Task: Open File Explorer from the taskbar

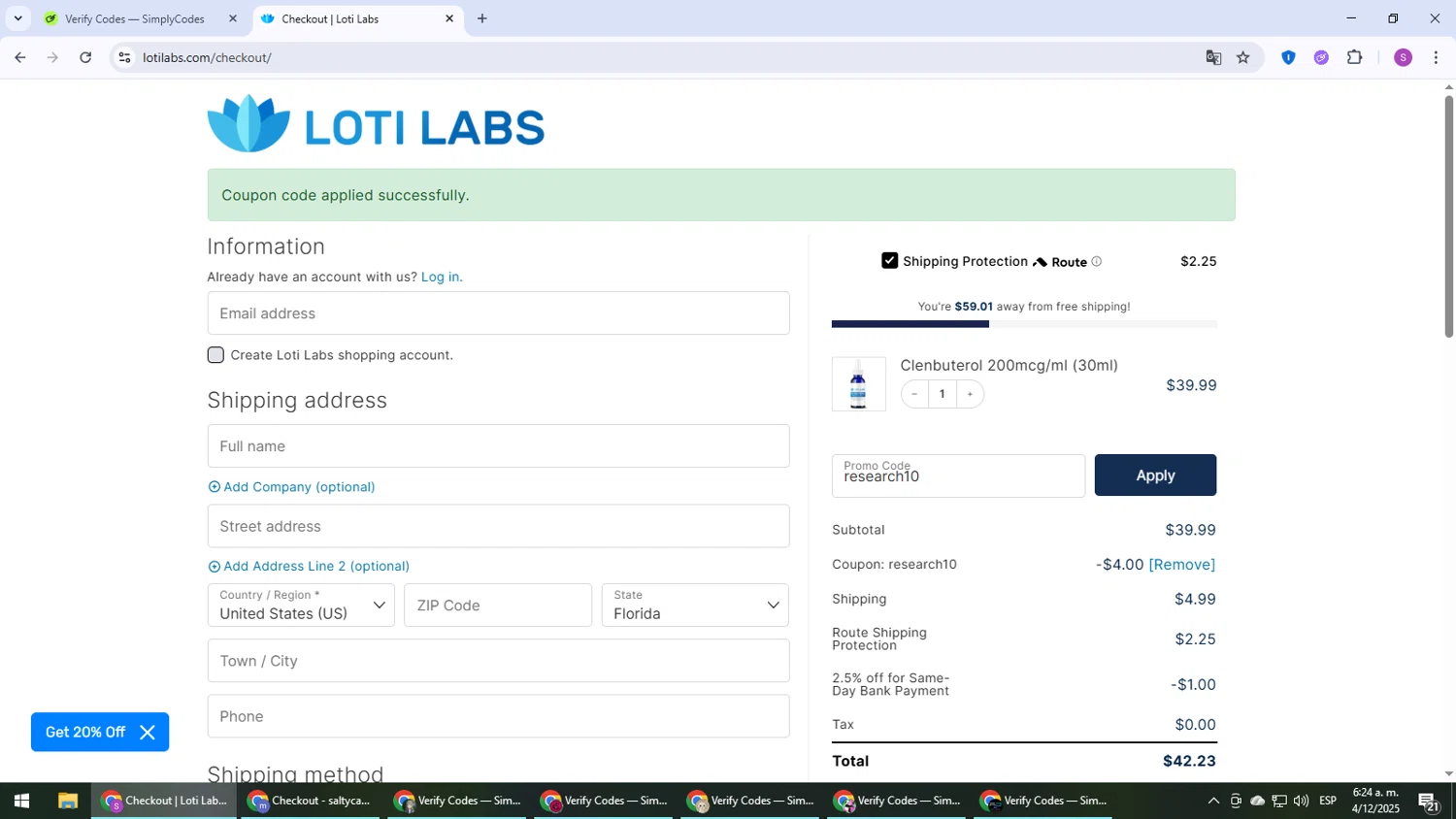Action: [67, 801]
